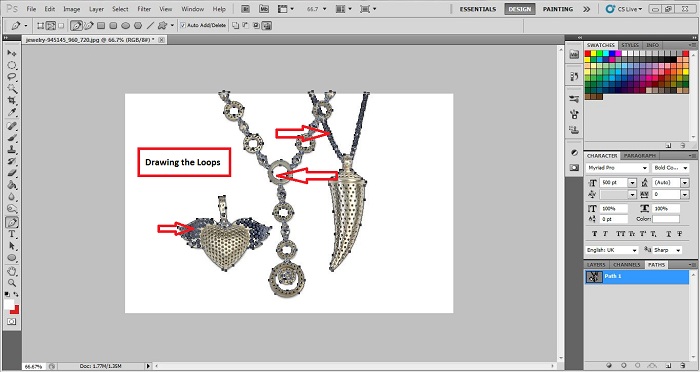The image size is (700, 372).
Task: Switch to the Channels tab
Action: click(x=626, y=265)
